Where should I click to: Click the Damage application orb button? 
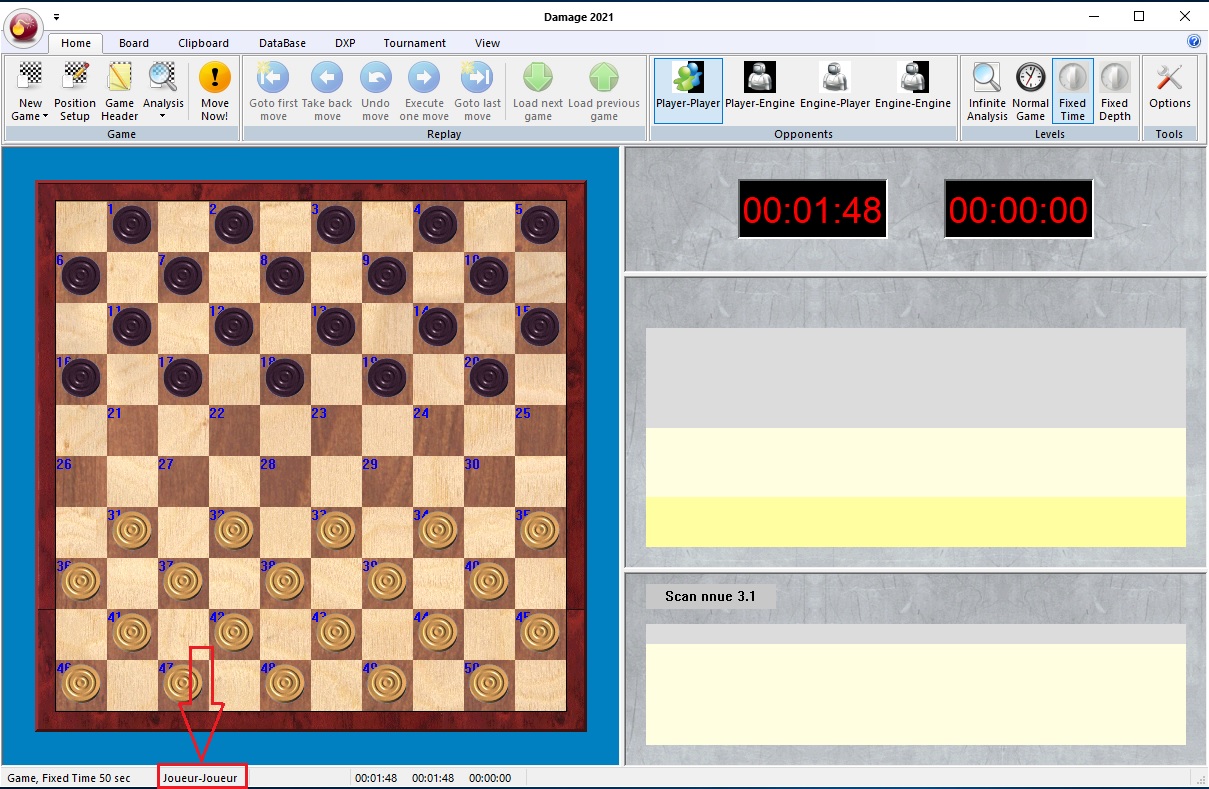23,27
